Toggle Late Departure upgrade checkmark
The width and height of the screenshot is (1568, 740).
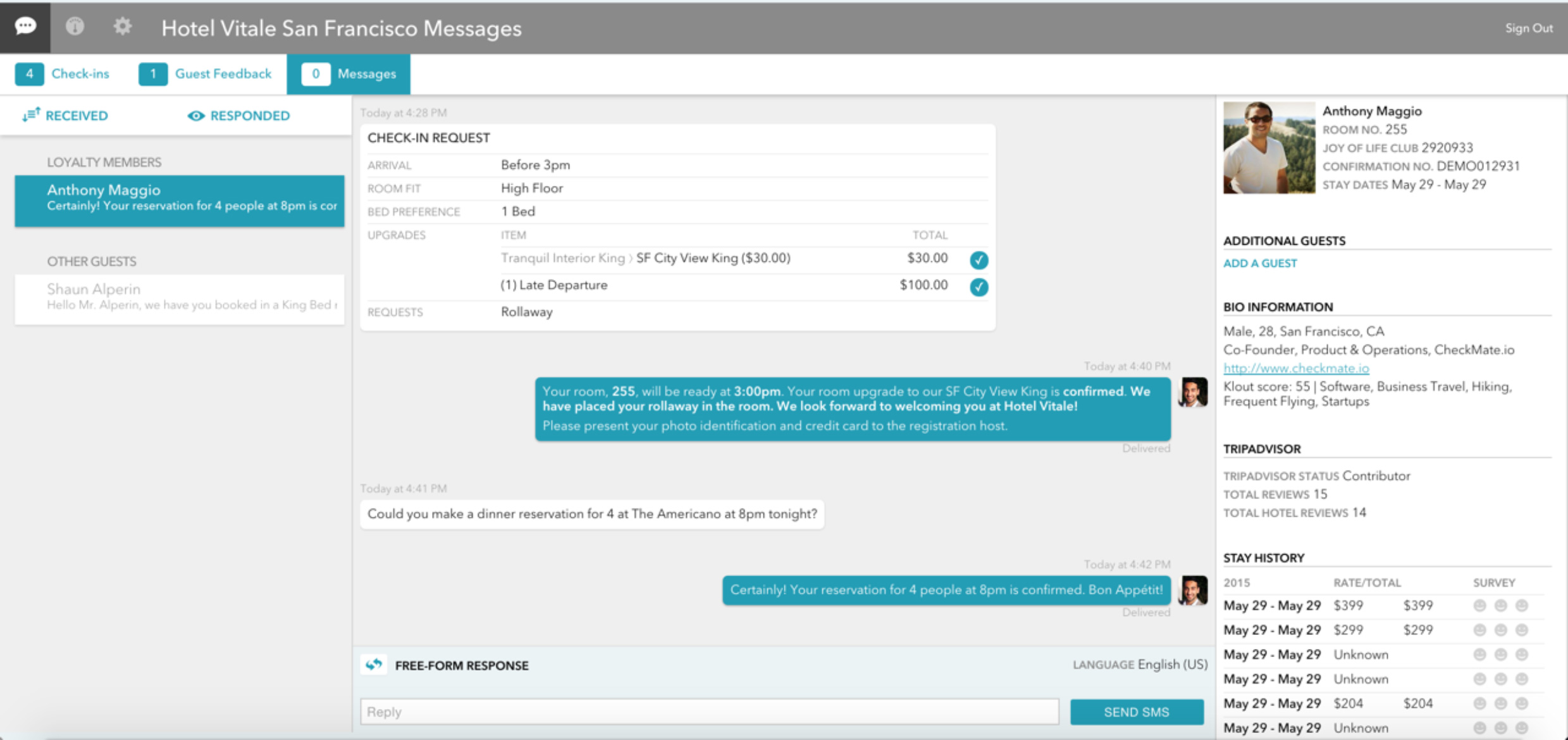tap(978, 287)
